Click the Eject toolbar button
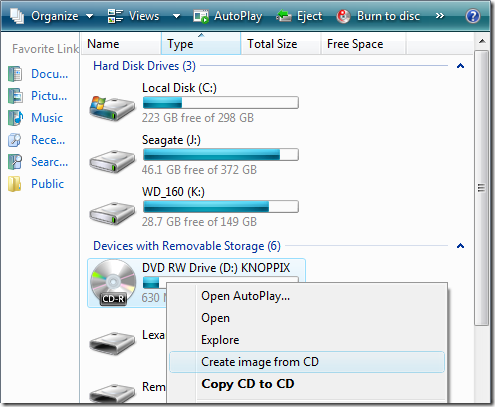Viewport: 495px width, 407px height. click(x=299, y=16)
